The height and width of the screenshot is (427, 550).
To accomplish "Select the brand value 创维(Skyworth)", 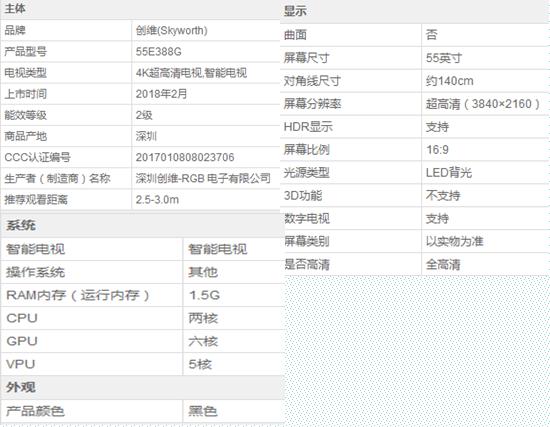I will coord(172,31).
